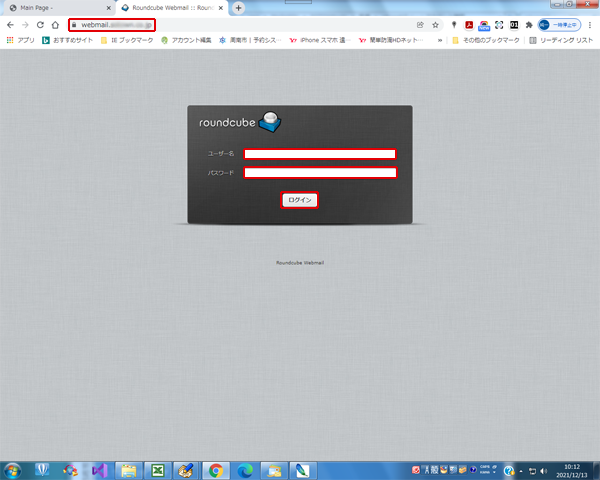Viewport: 600px width, 480px height.
Task: Open the feather quill taskbar app
Action: [x=303, y=470]
